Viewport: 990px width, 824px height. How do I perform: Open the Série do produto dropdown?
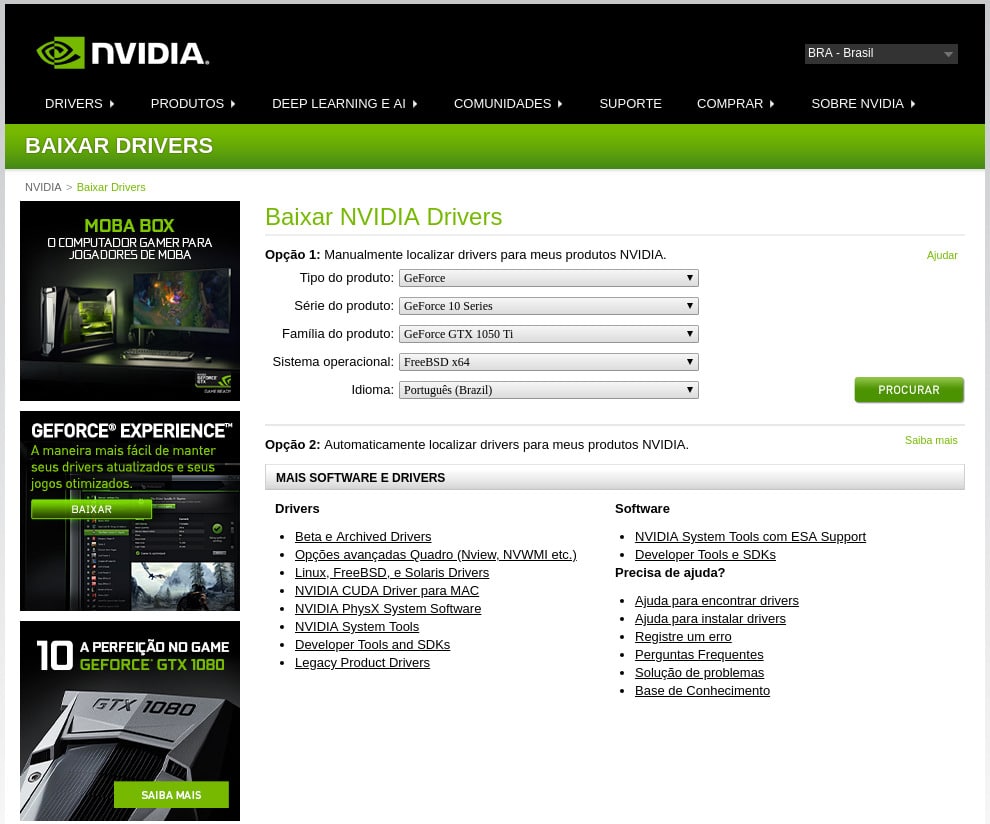pyautogui.click(x=548, y=306)
